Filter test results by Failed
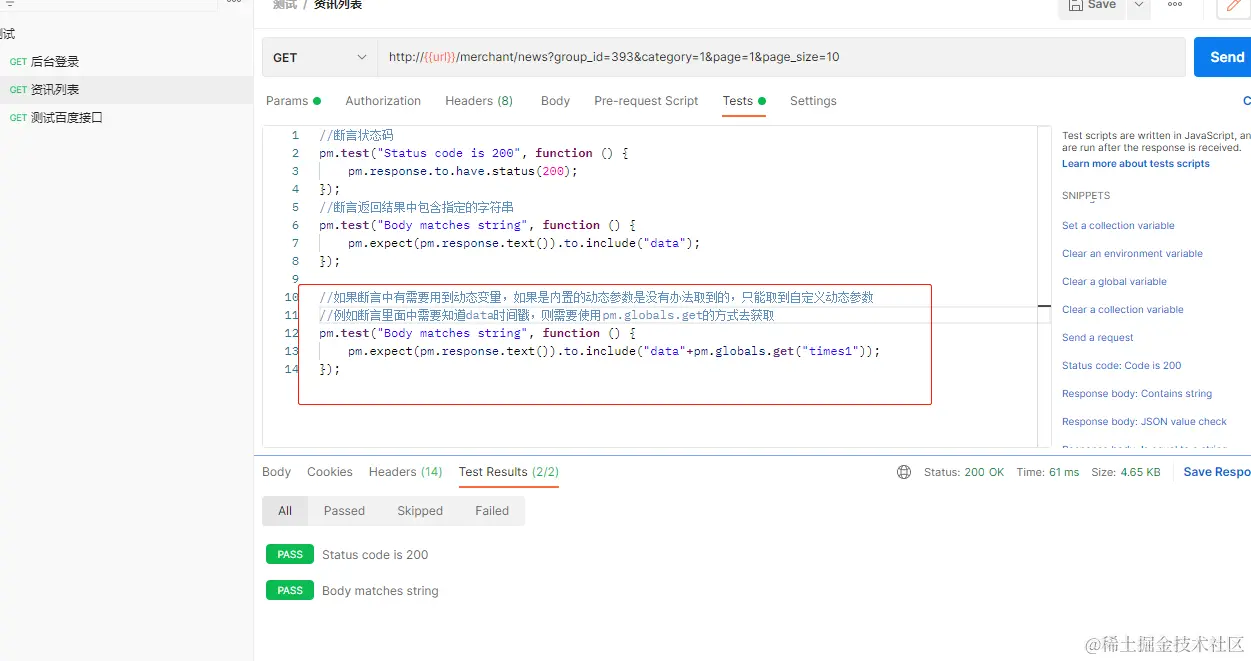This screenshot has height=661, width=1251. tap(492, 511)
